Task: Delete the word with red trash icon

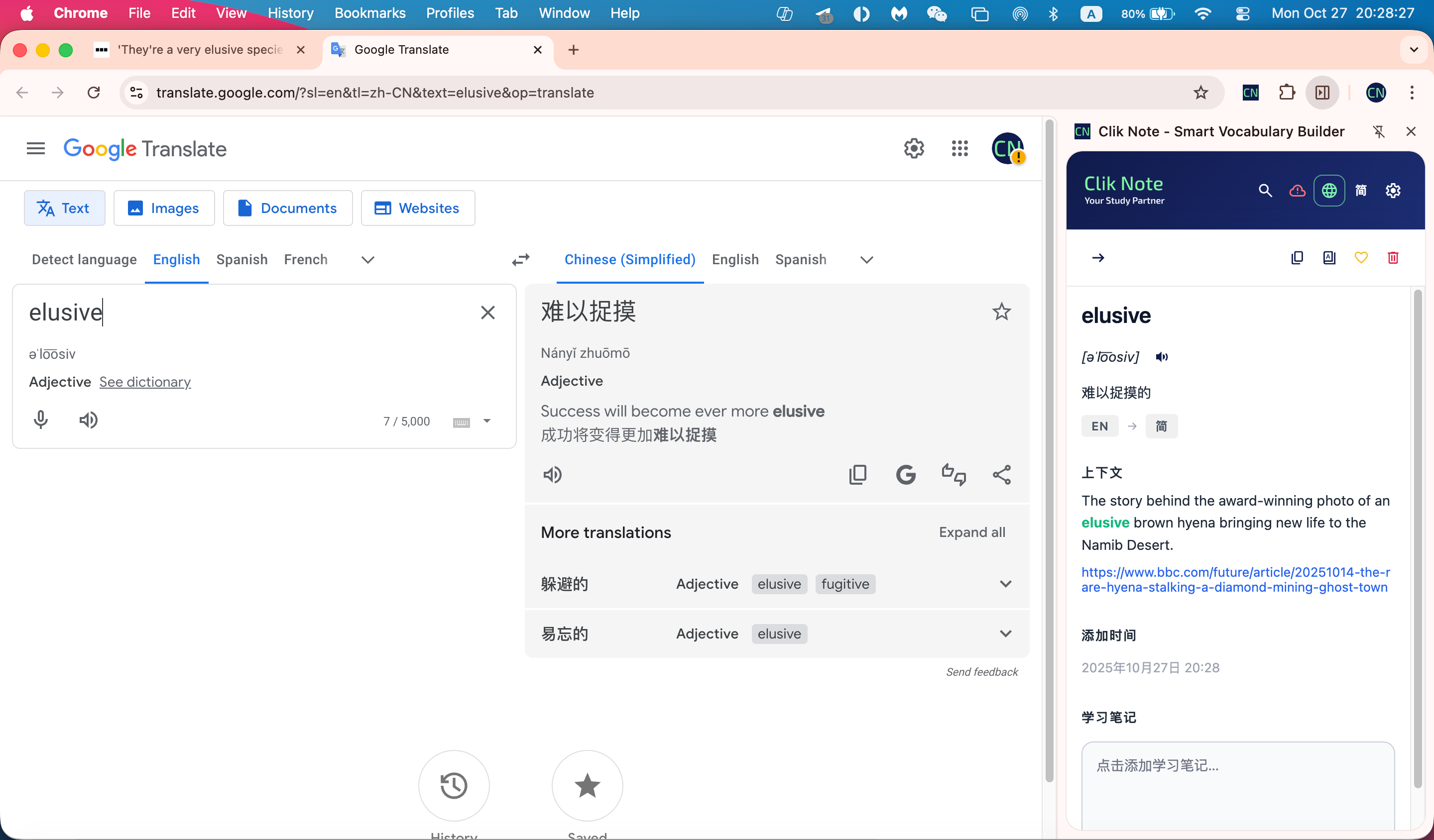Action: [x=1393, y=258]
